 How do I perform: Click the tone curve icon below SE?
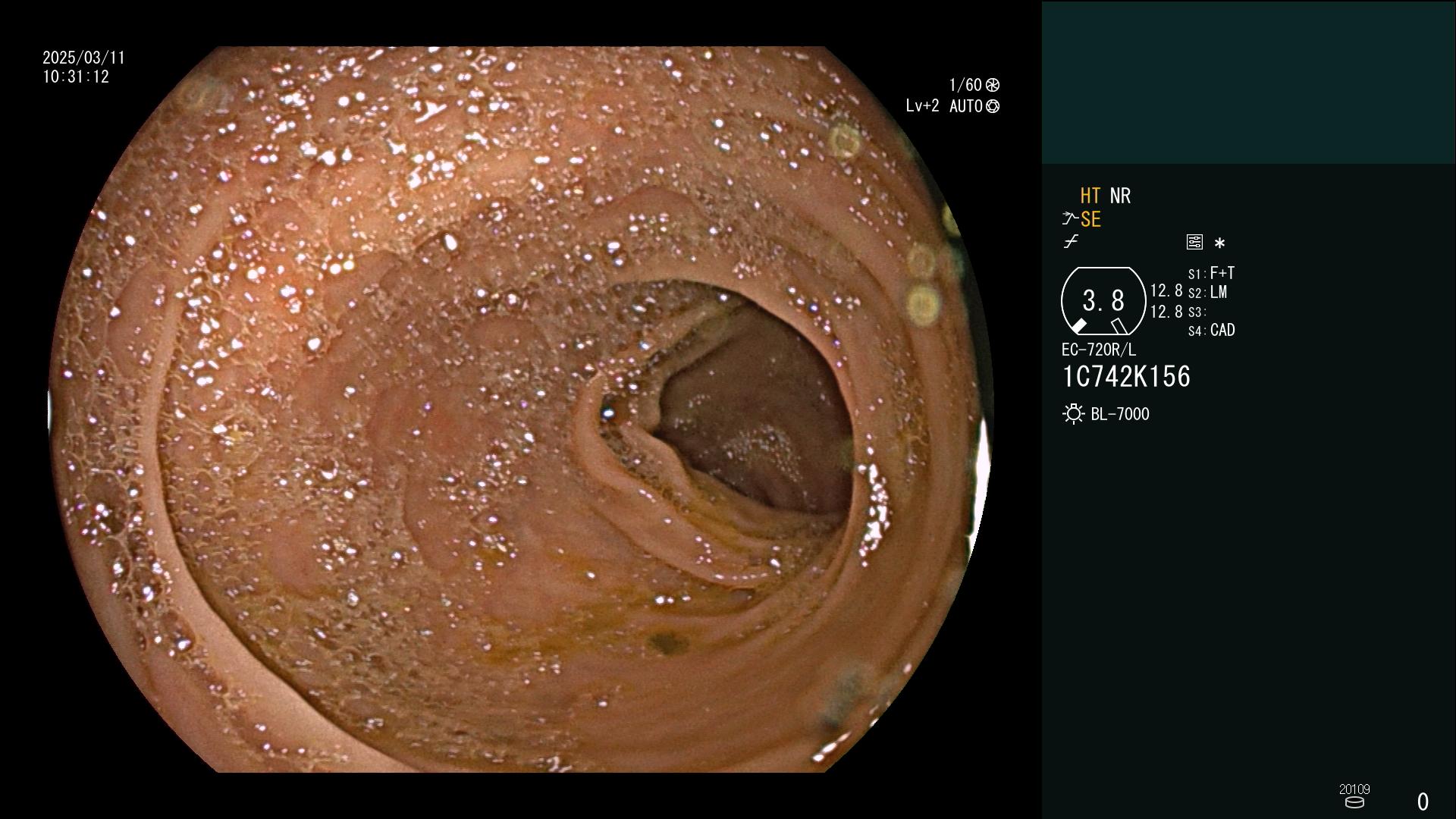coord(1071,242)
